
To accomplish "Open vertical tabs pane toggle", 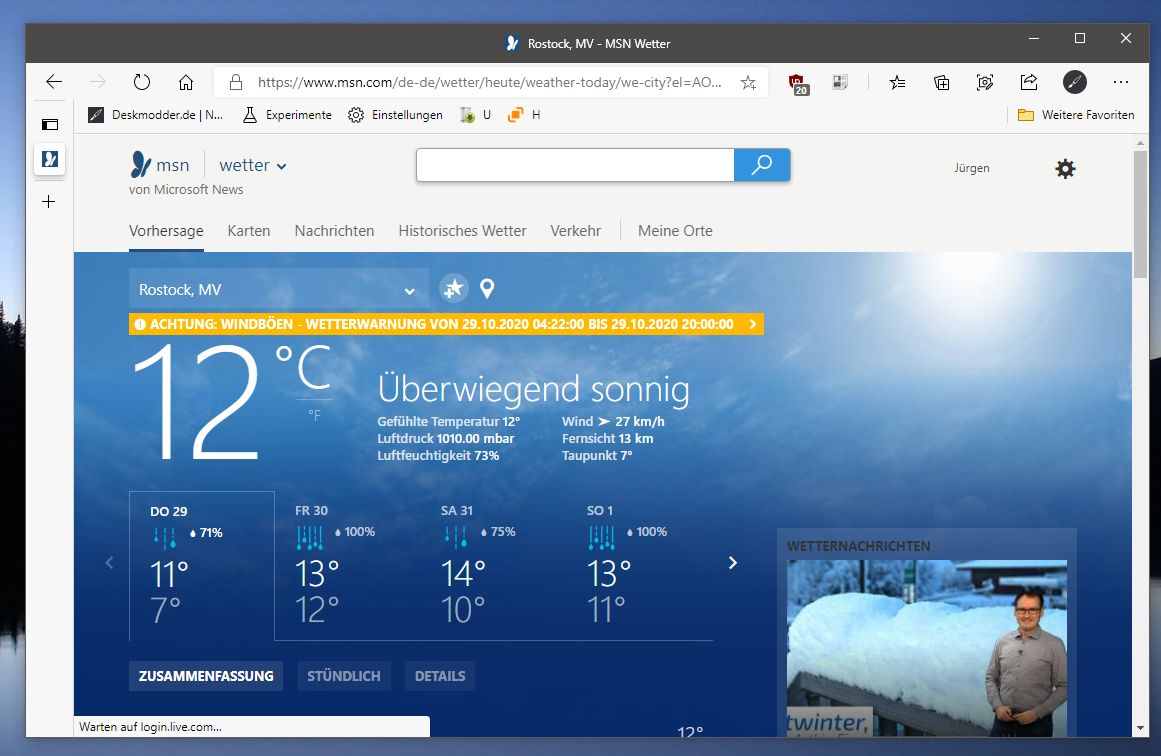I will [50, 124].
